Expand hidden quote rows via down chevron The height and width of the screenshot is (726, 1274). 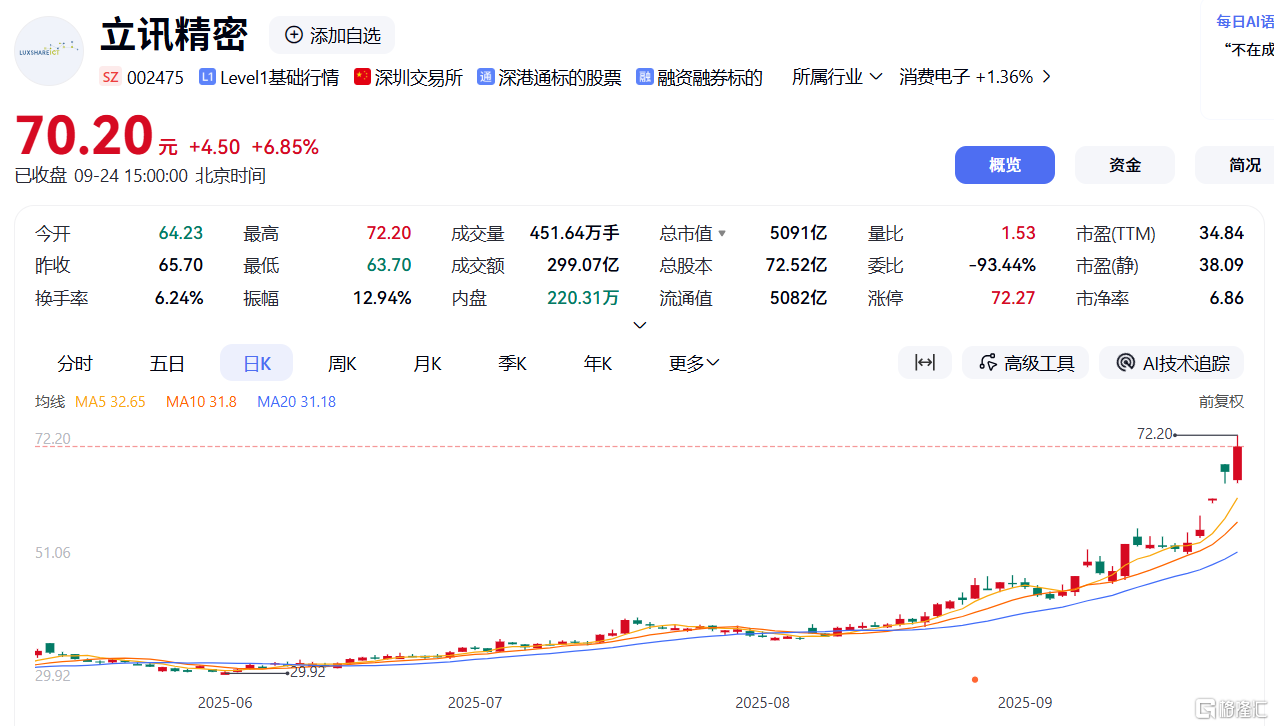click(639, 324)
